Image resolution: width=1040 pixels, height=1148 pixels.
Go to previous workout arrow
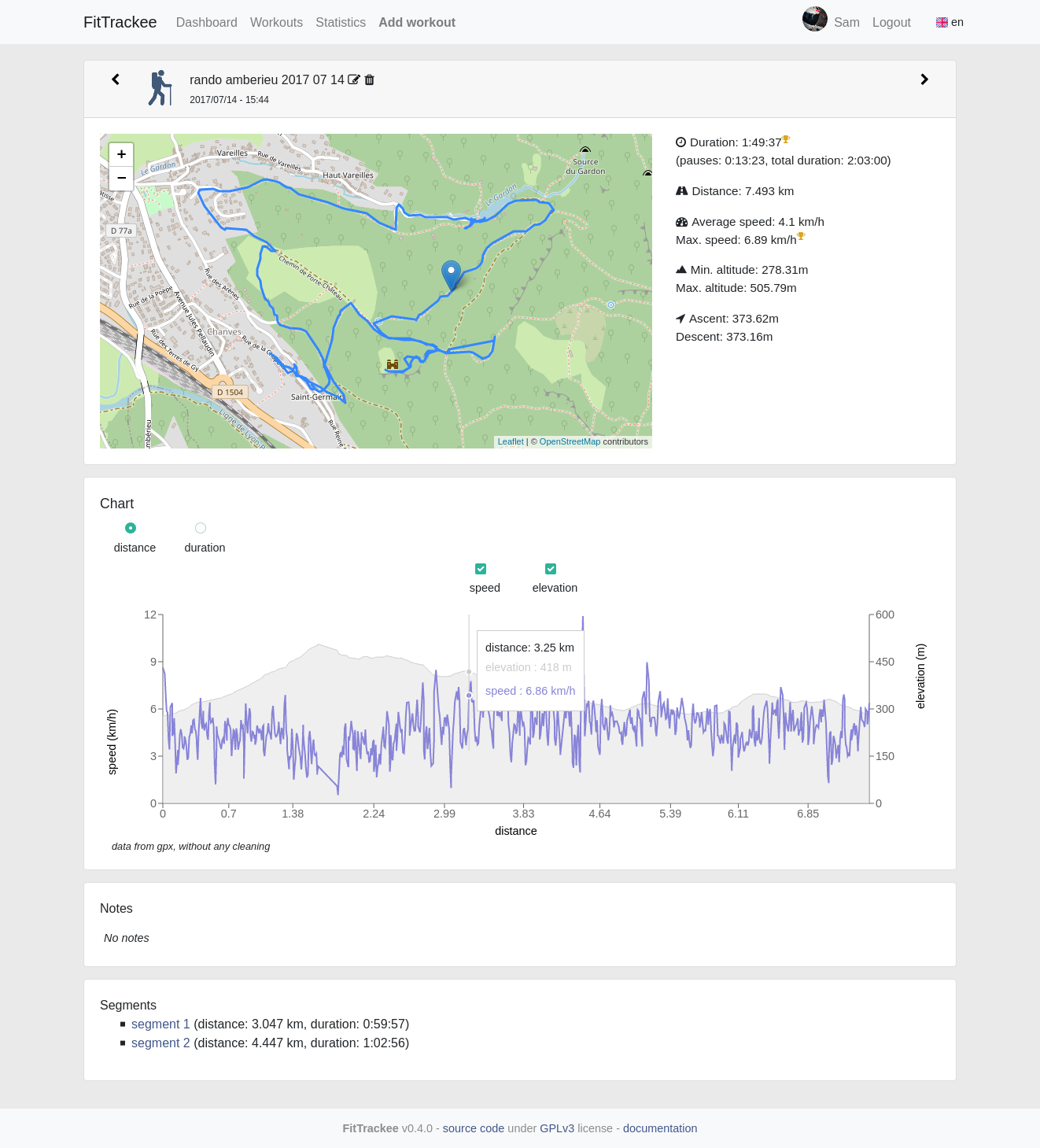tap(116, 79)
